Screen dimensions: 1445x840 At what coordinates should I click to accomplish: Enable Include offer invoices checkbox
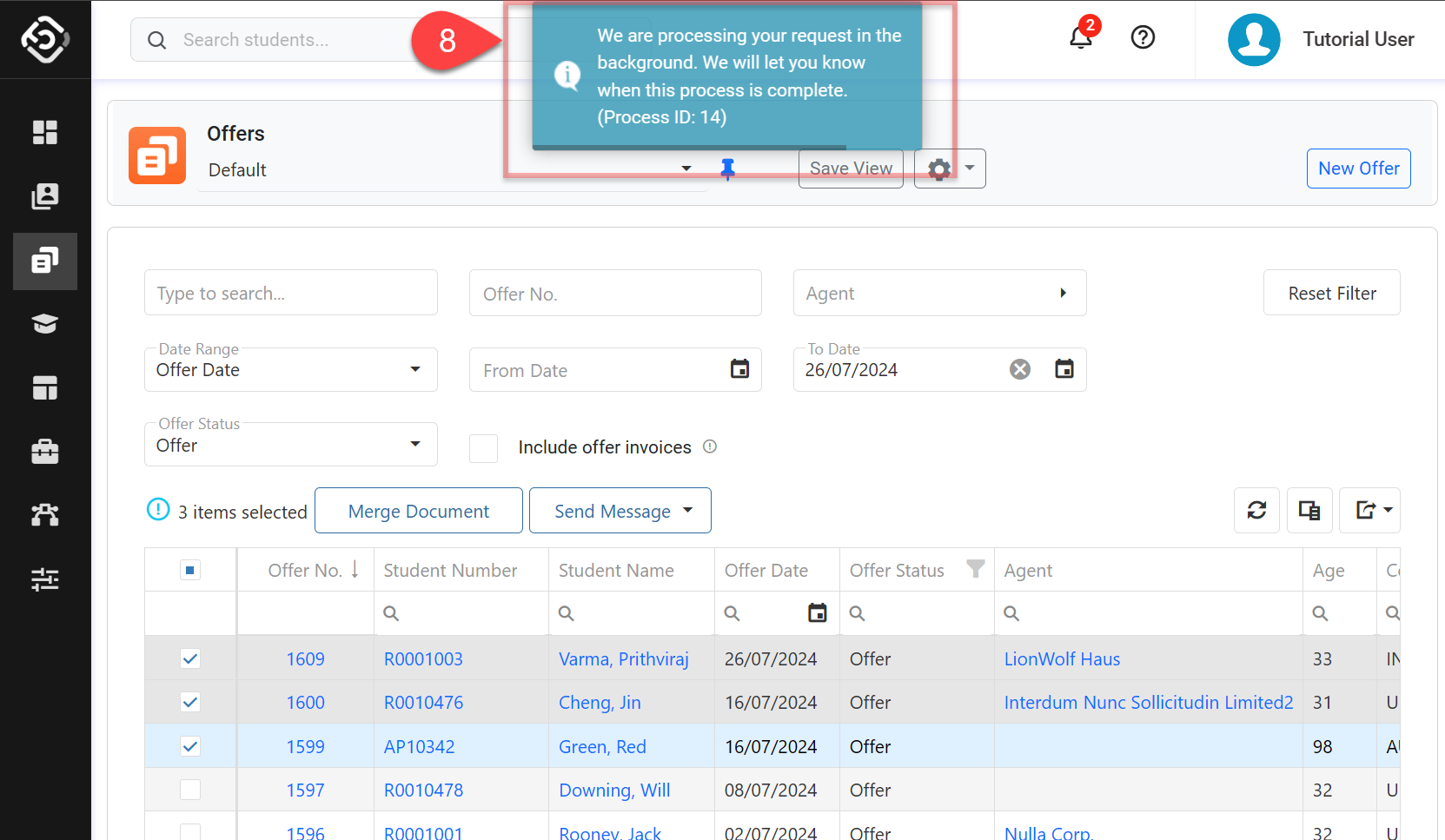[x=484, y=448]
